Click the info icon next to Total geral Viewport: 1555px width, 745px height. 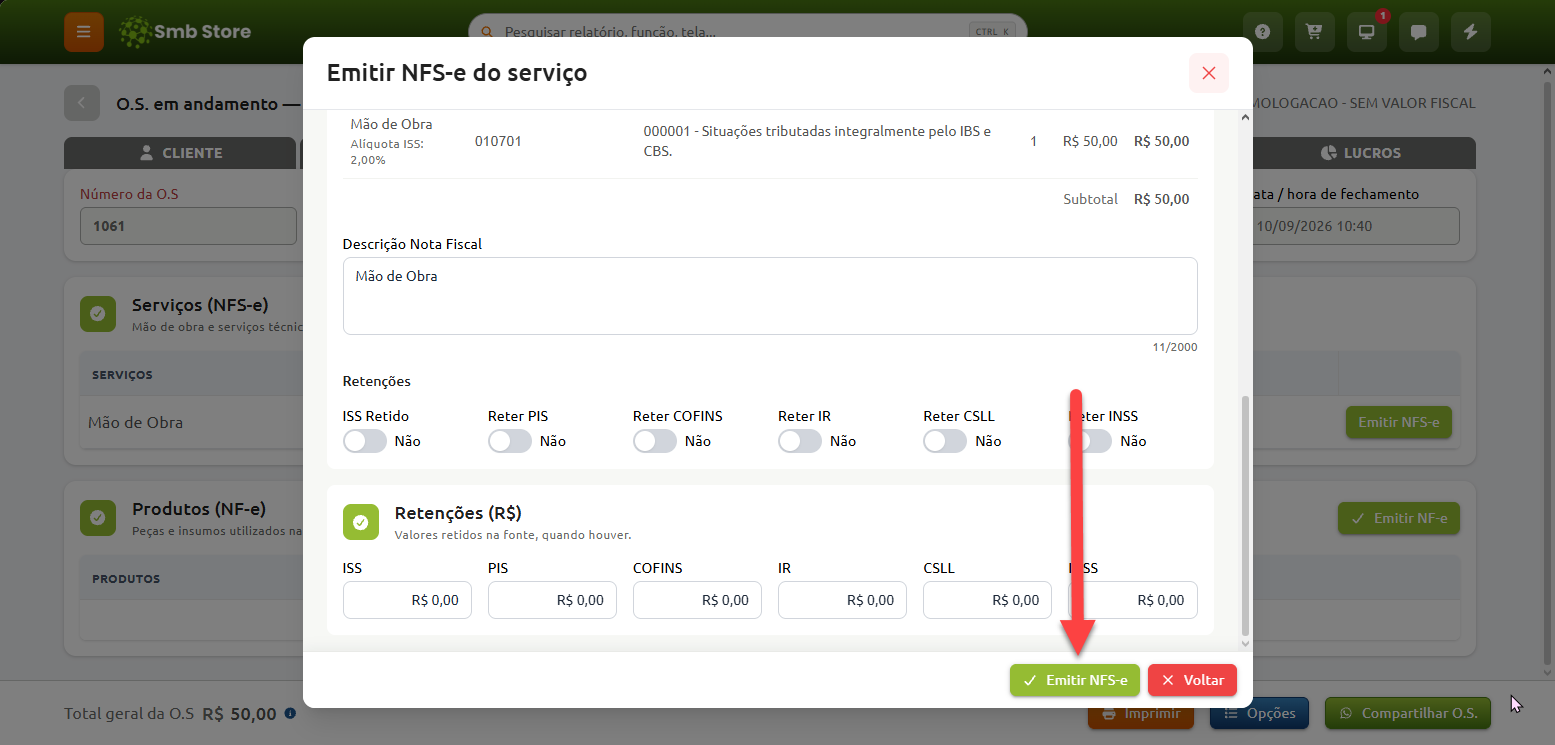coord(290,714)
